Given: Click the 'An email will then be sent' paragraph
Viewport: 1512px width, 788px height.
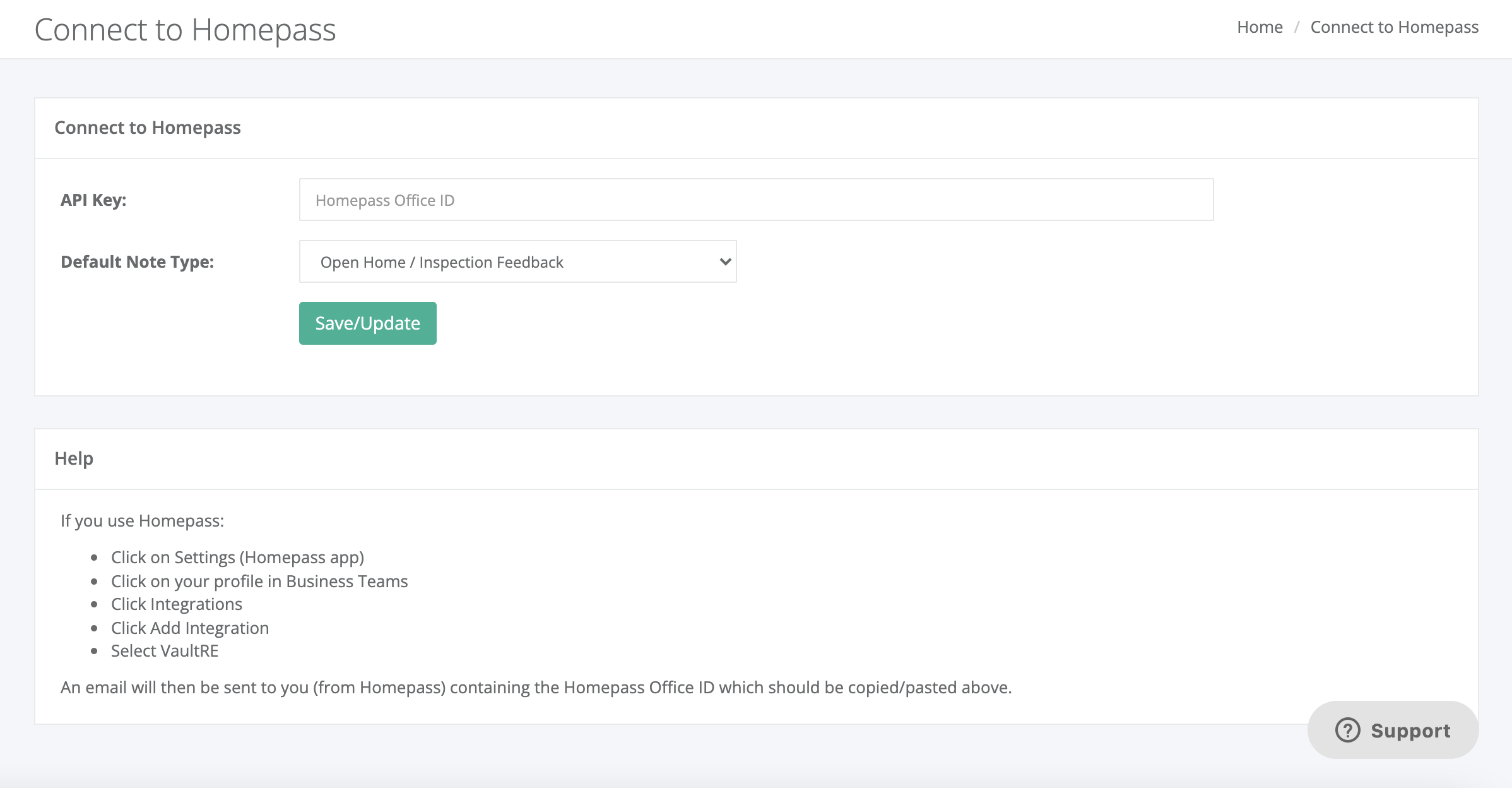Looking at the screenshot, I should (x=536, y=687).
